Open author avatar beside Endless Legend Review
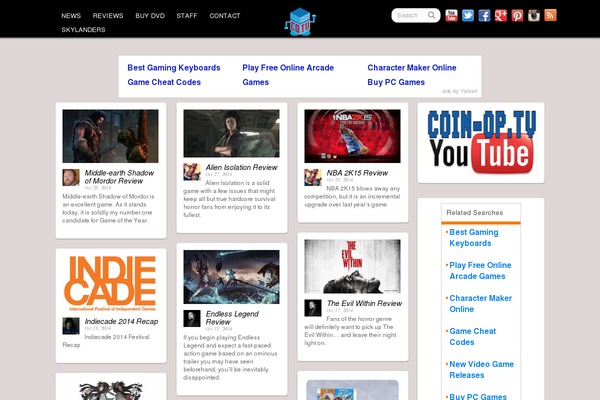The height and width of the screenshot is (400, 600). click(192, 318)
